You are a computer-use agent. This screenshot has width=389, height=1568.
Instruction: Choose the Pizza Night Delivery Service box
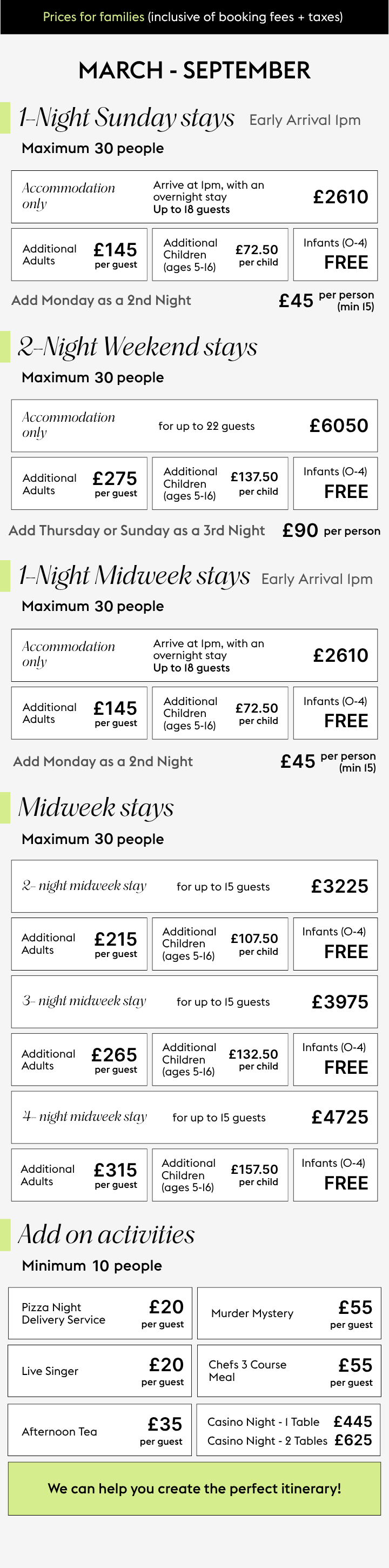100,1313
